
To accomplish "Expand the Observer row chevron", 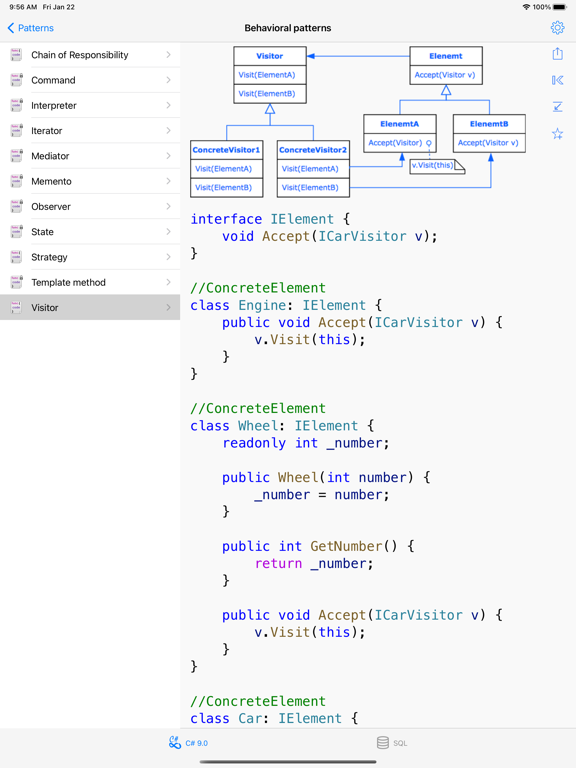I will (x=168, y=206).
